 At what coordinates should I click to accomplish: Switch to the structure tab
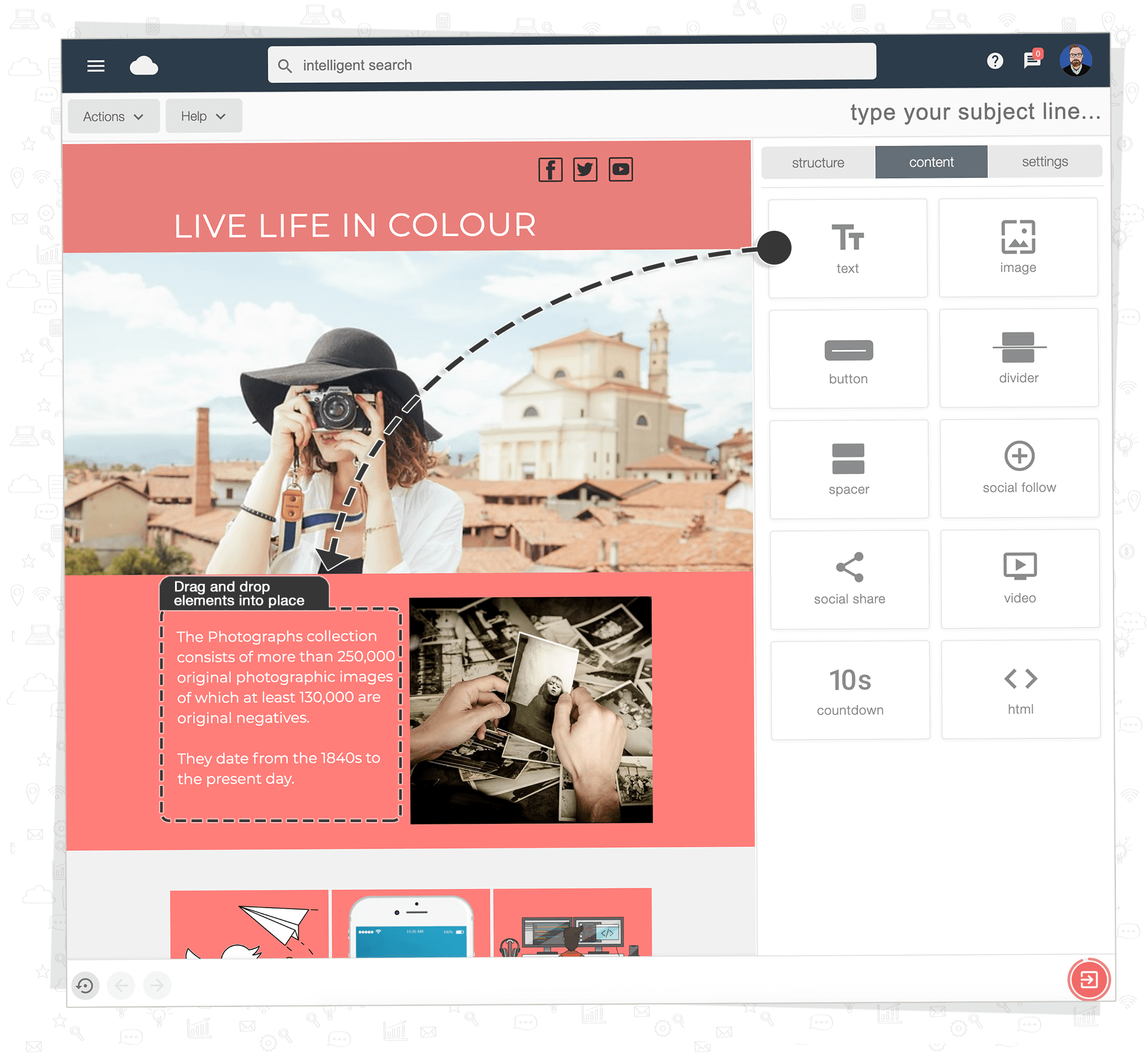[818, 161]
